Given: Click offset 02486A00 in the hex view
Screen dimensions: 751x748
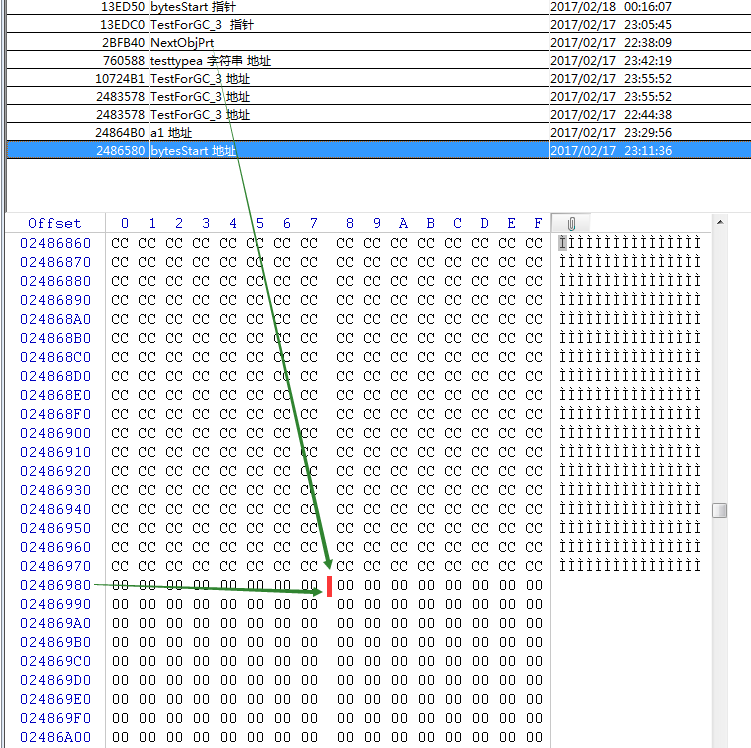Looking at the screenshot, I should pos(56,737).
